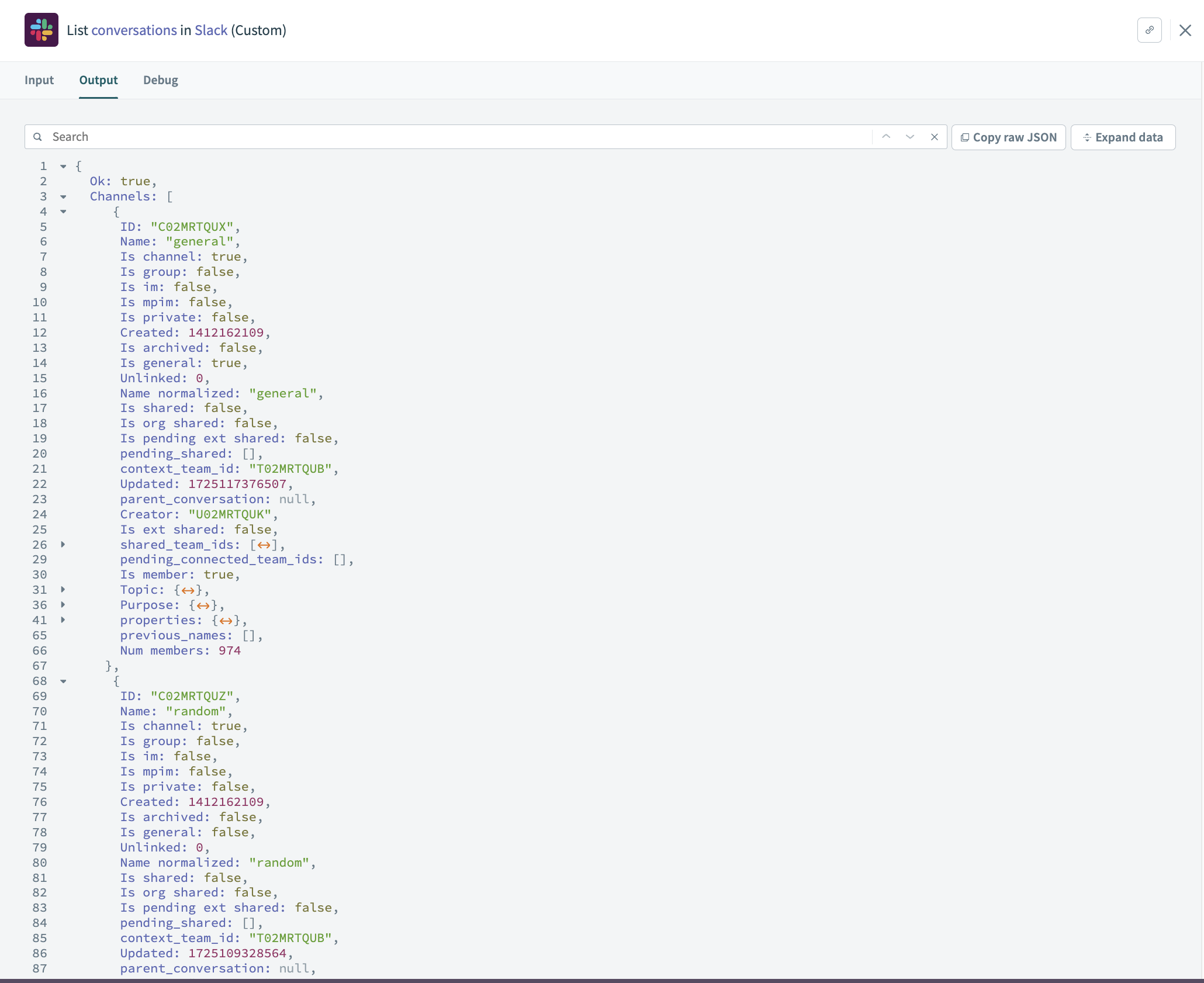Click the Slack app logo icon

coord(41,30)
